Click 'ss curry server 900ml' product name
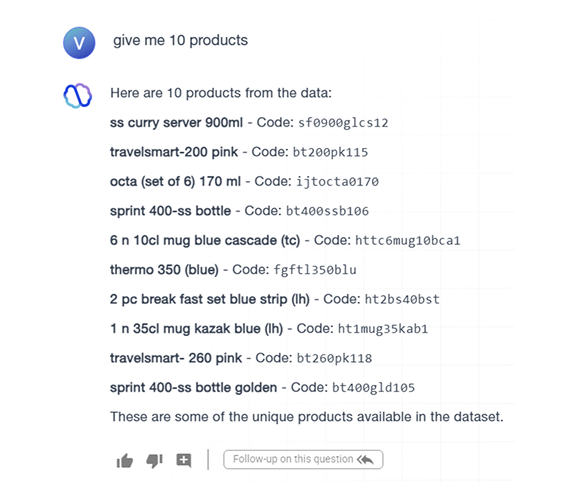Screen dimensions: 570x500 coord(176,123)
